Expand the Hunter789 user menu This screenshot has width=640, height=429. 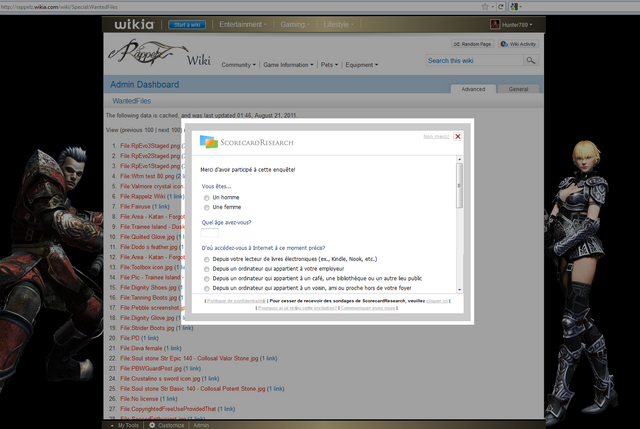pos(517,25)
